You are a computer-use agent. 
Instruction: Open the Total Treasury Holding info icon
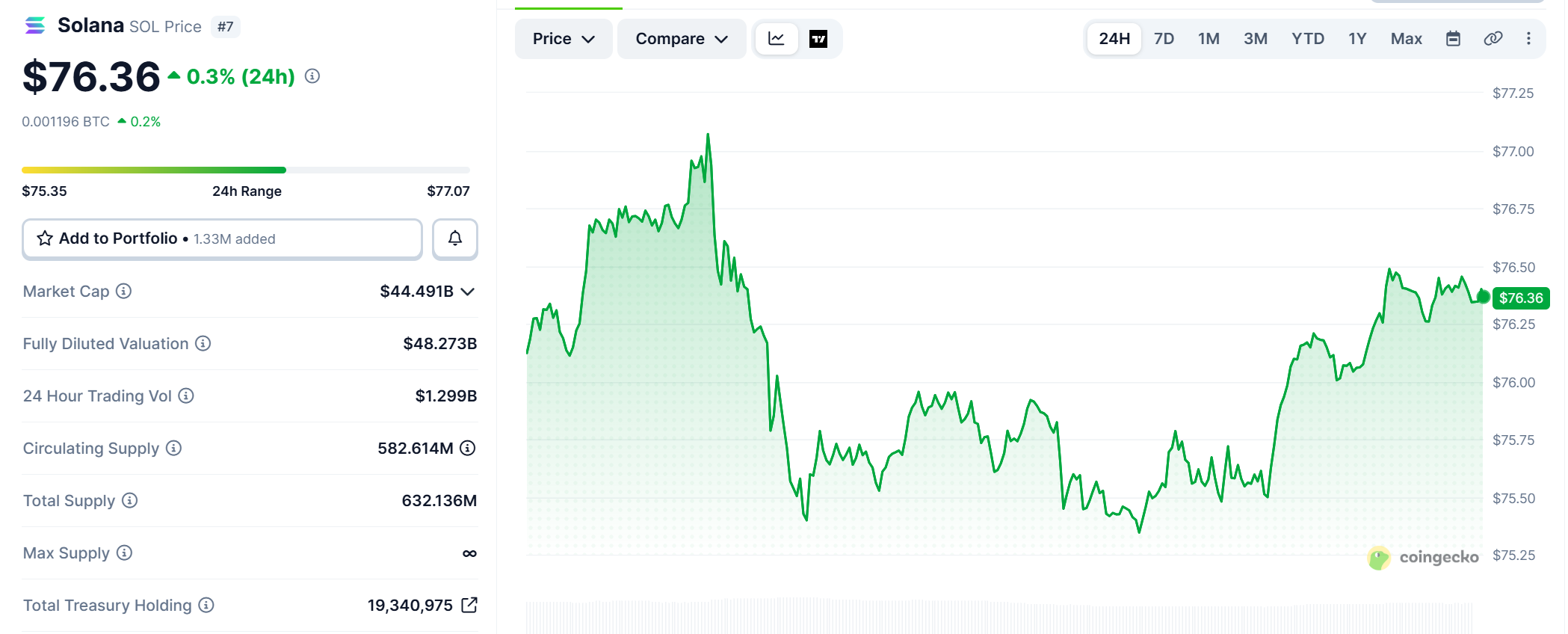click(207, 605)
